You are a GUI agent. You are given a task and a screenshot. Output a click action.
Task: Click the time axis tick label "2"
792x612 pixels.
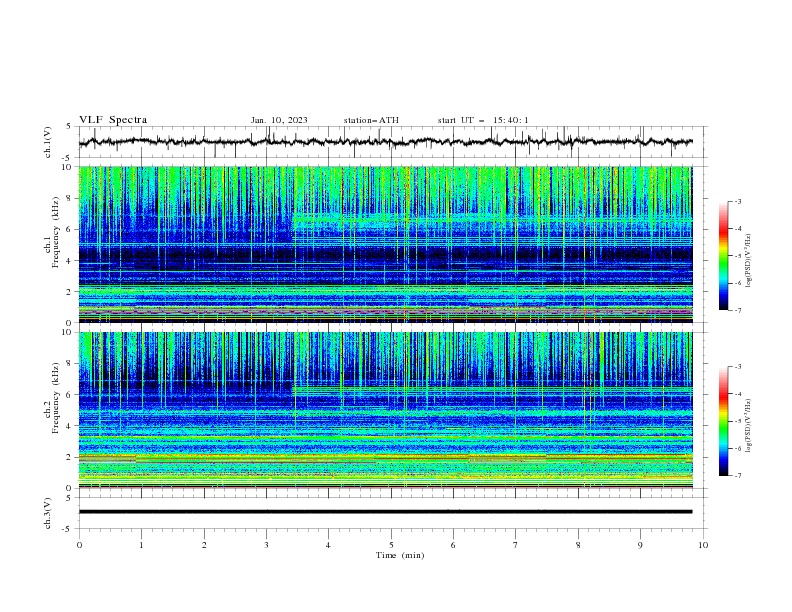tap(204, 545)
